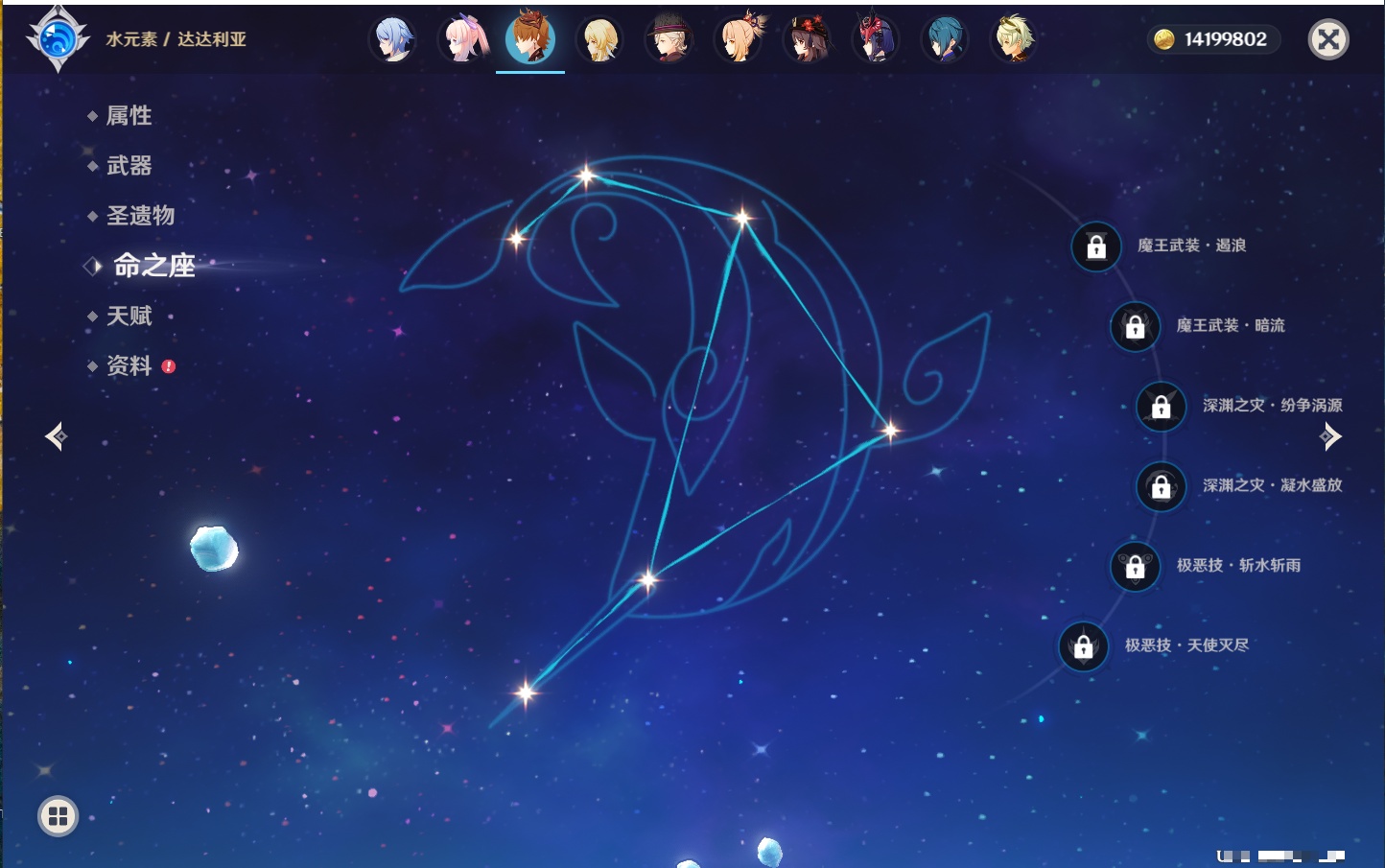
Task: Open constellation label 深渊之灾·凝水盛放
Action: point(1273,484)
